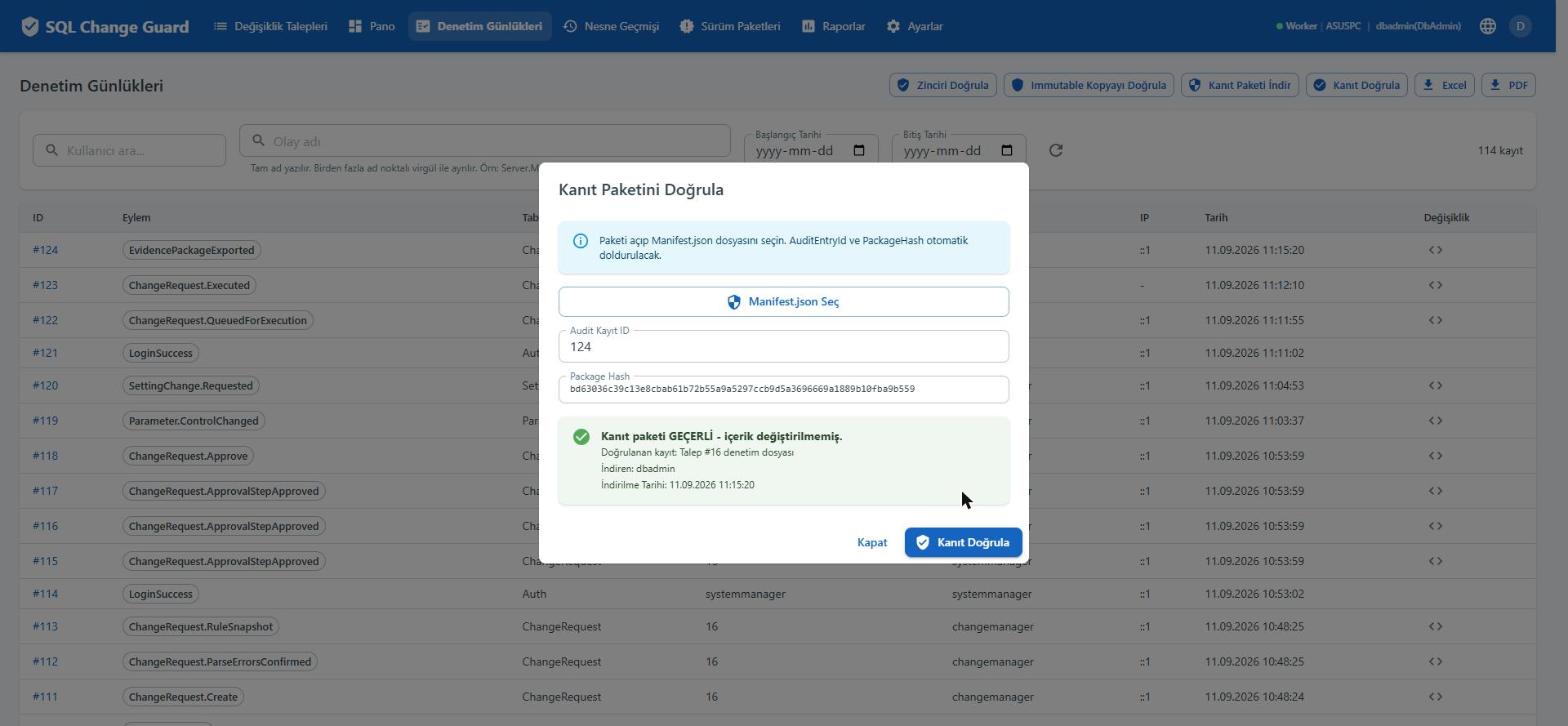
Task: Click the Manifest.json Seç button
Action: (x=784, y=302)
